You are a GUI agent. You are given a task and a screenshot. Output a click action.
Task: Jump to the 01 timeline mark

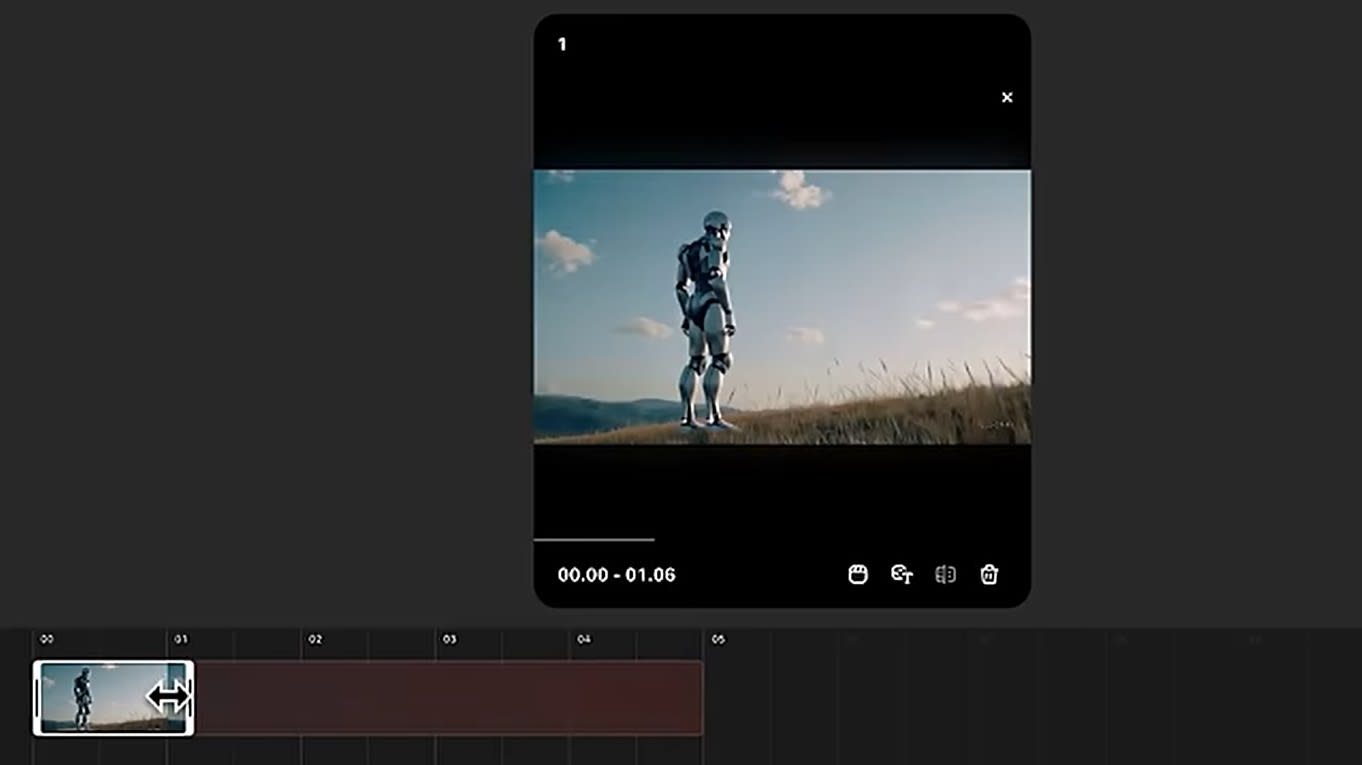pyautogui.click(x=181, y=639)
